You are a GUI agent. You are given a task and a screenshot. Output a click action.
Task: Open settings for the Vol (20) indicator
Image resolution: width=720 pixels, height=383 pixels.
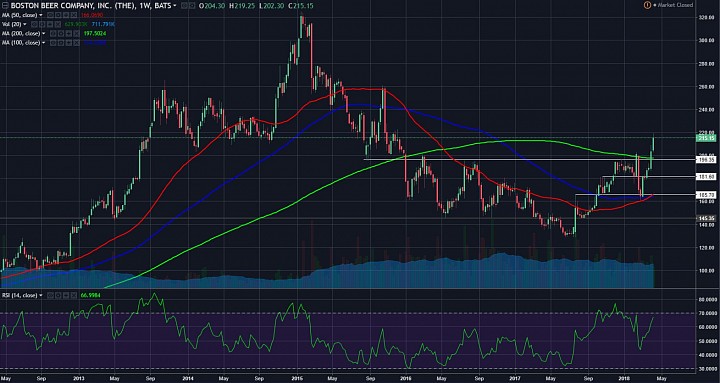[42, 24]
